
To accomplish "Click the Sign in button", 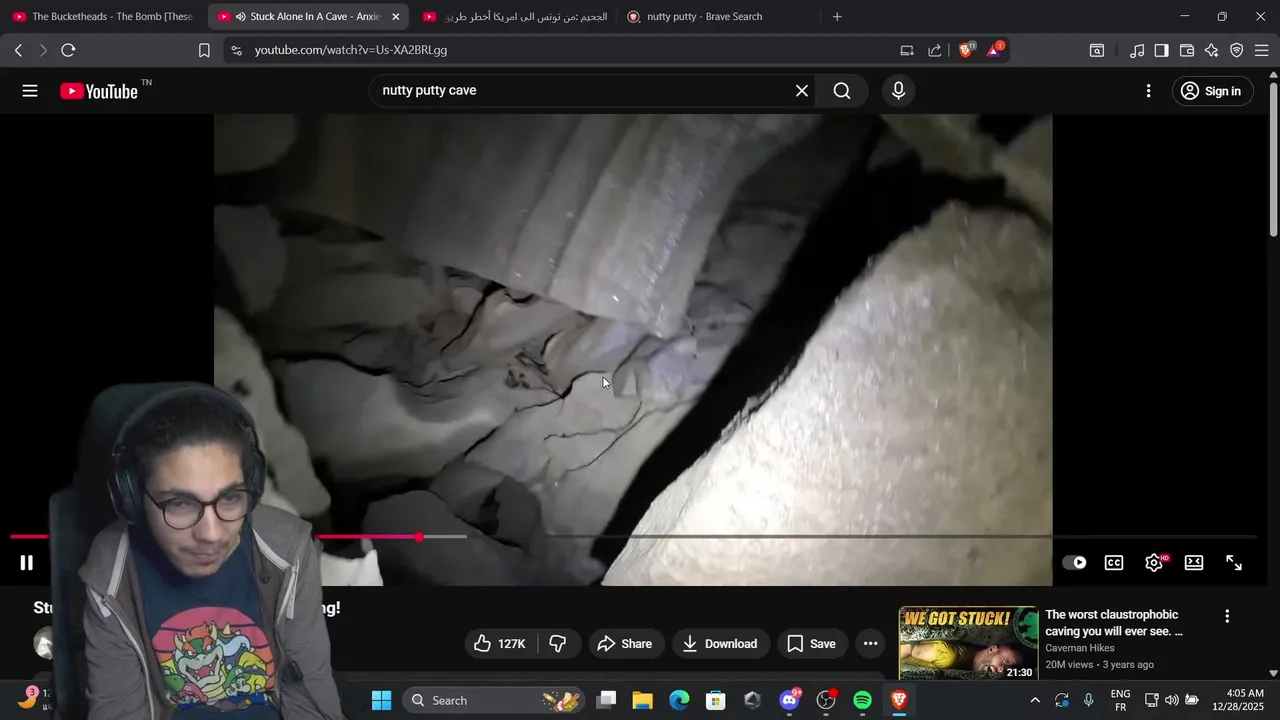I will tap(1210, 91).
